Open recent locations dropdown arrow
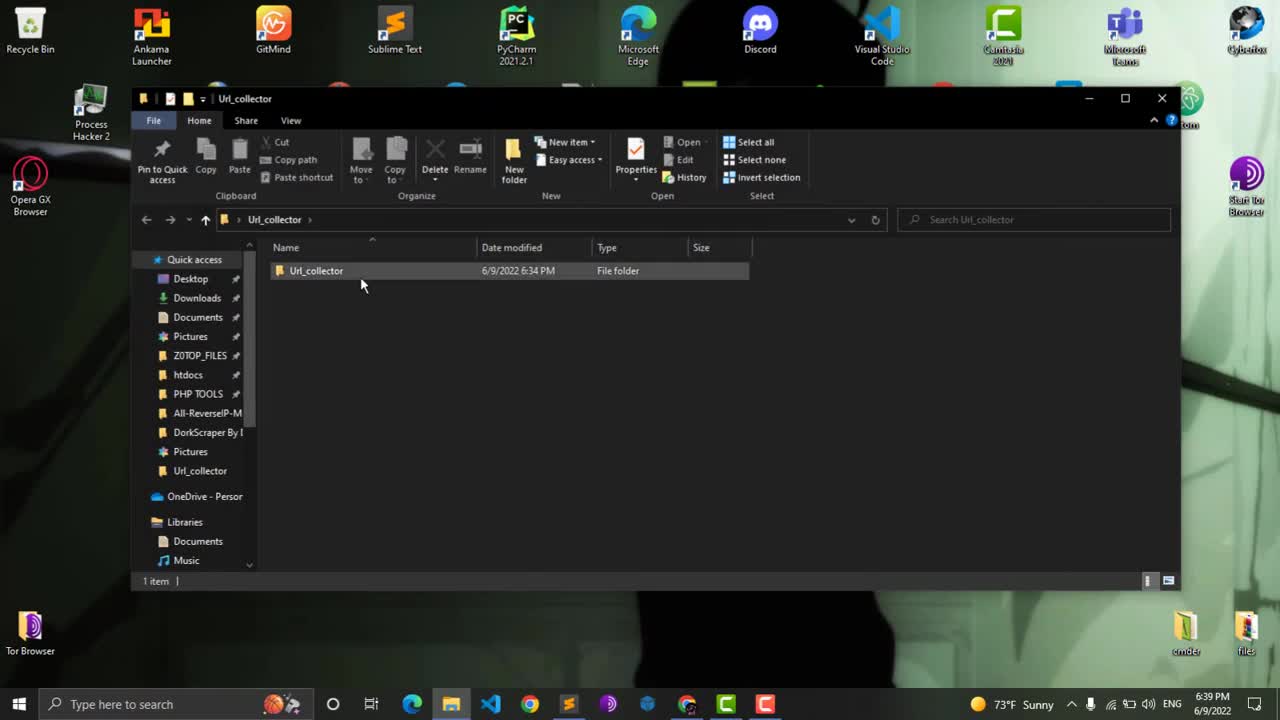 pos(189,220)
